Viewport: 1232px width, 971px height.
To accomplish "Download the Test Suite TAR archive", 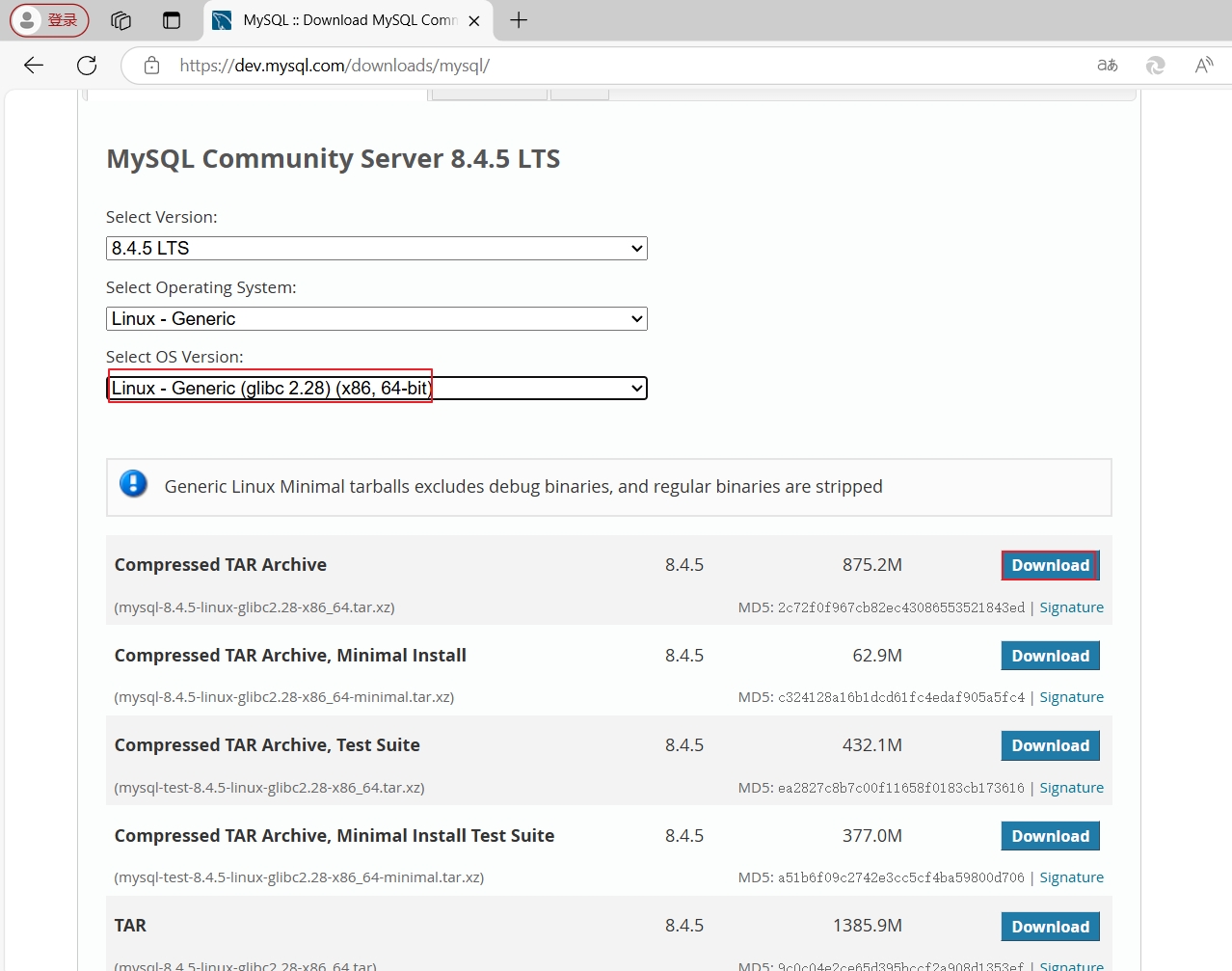I will (x=1050, y=745).
